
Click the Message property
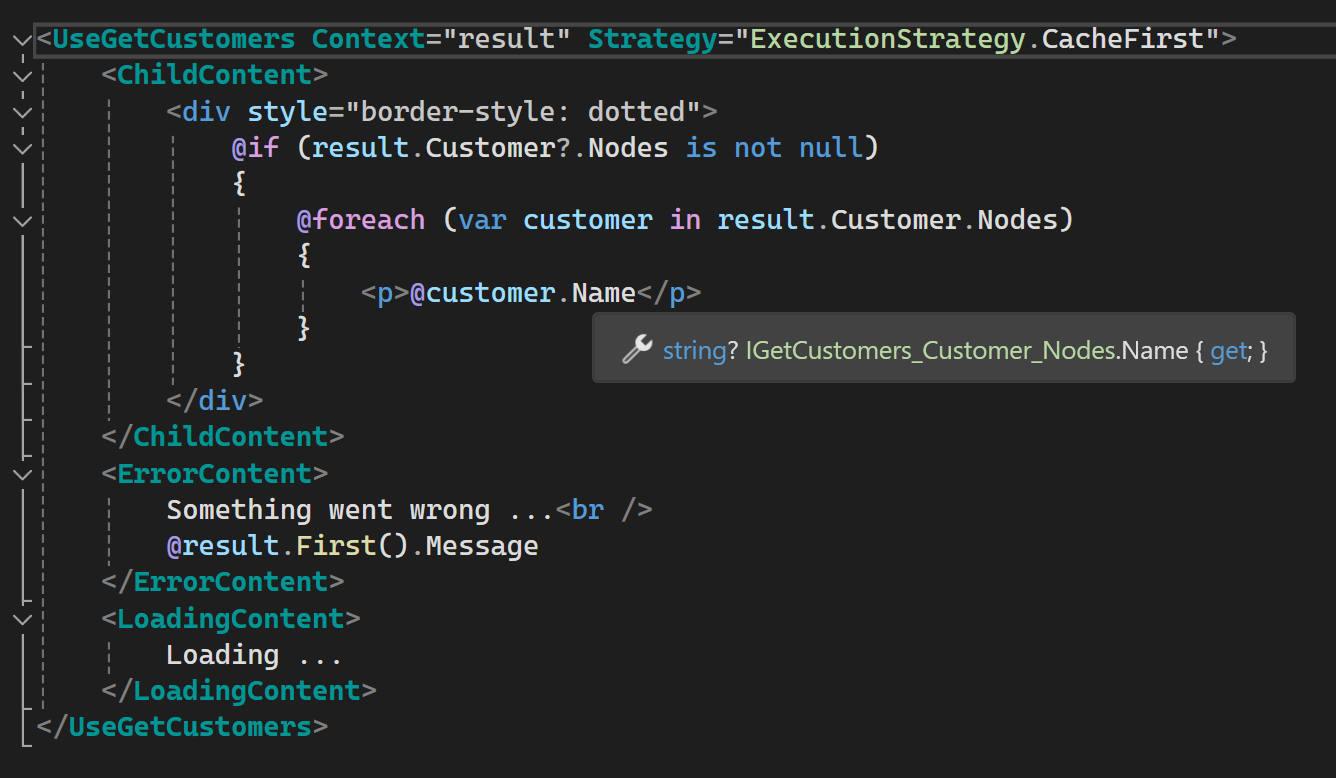pos(482,546)
